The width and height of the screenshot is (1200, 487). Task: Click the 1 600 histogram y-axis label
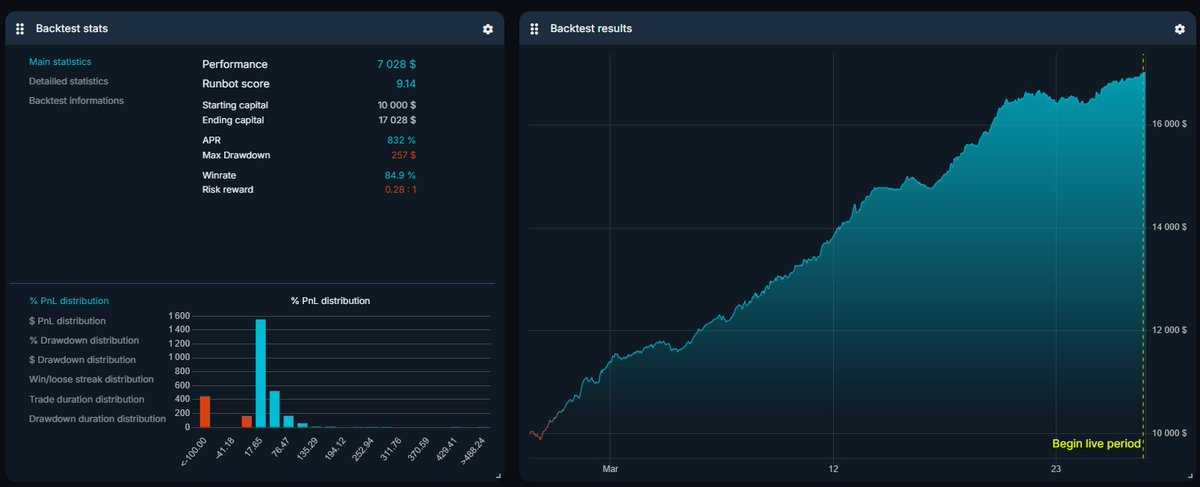179,316
